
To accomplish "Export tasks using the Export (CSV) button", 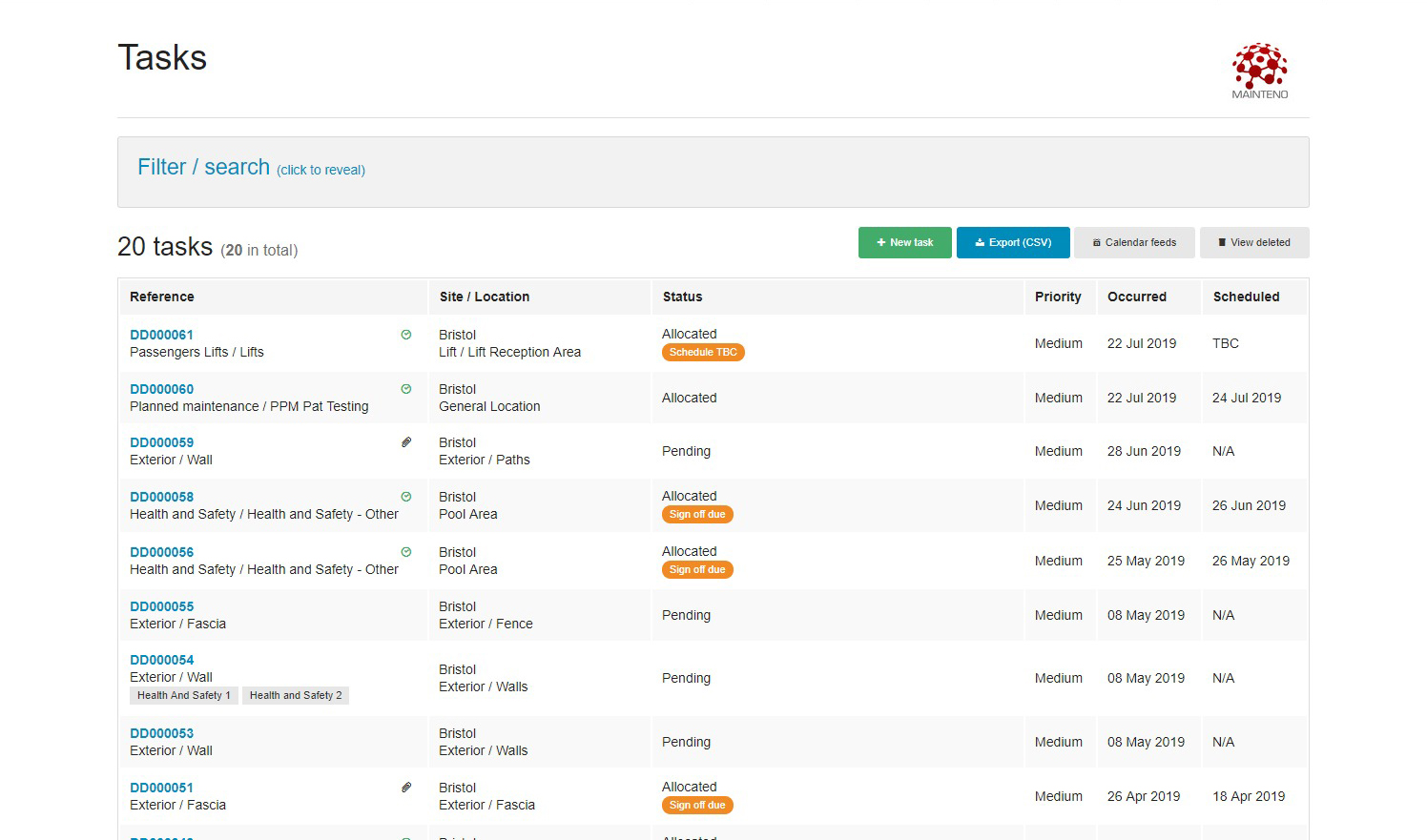I will point(1013,242).
